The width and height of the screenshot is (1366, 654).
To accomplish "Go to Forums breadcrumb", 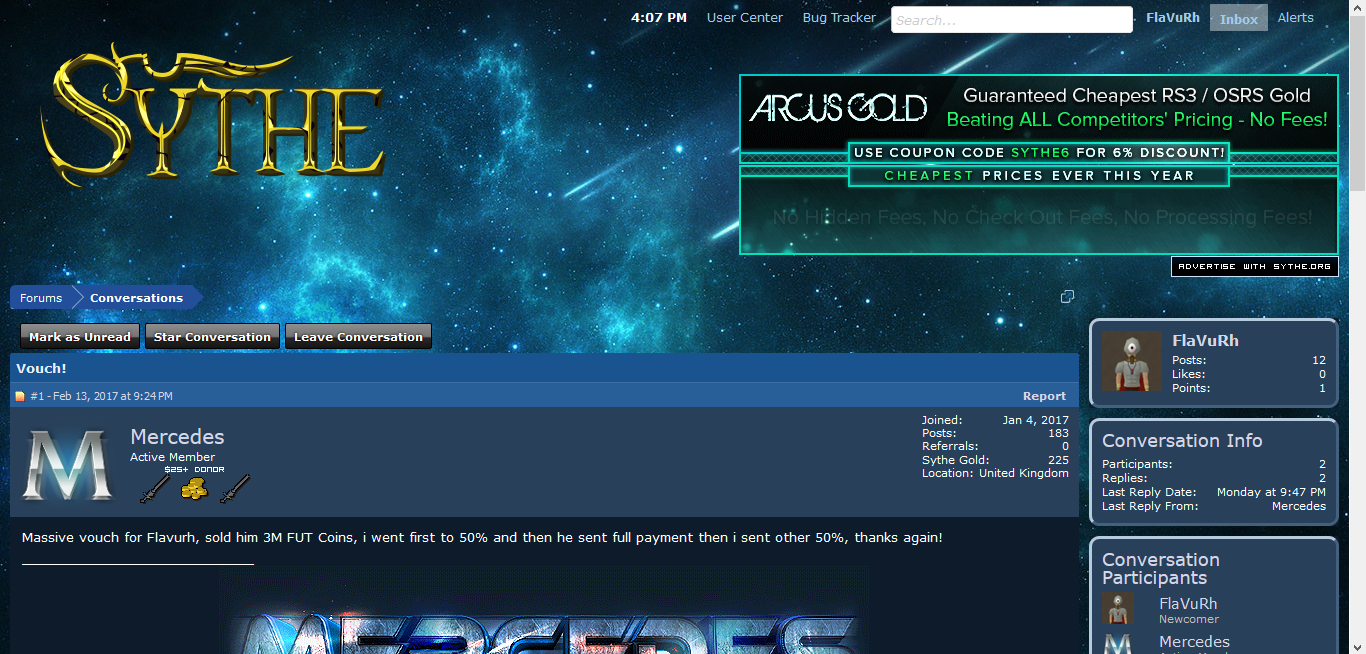I will point(41,298).
